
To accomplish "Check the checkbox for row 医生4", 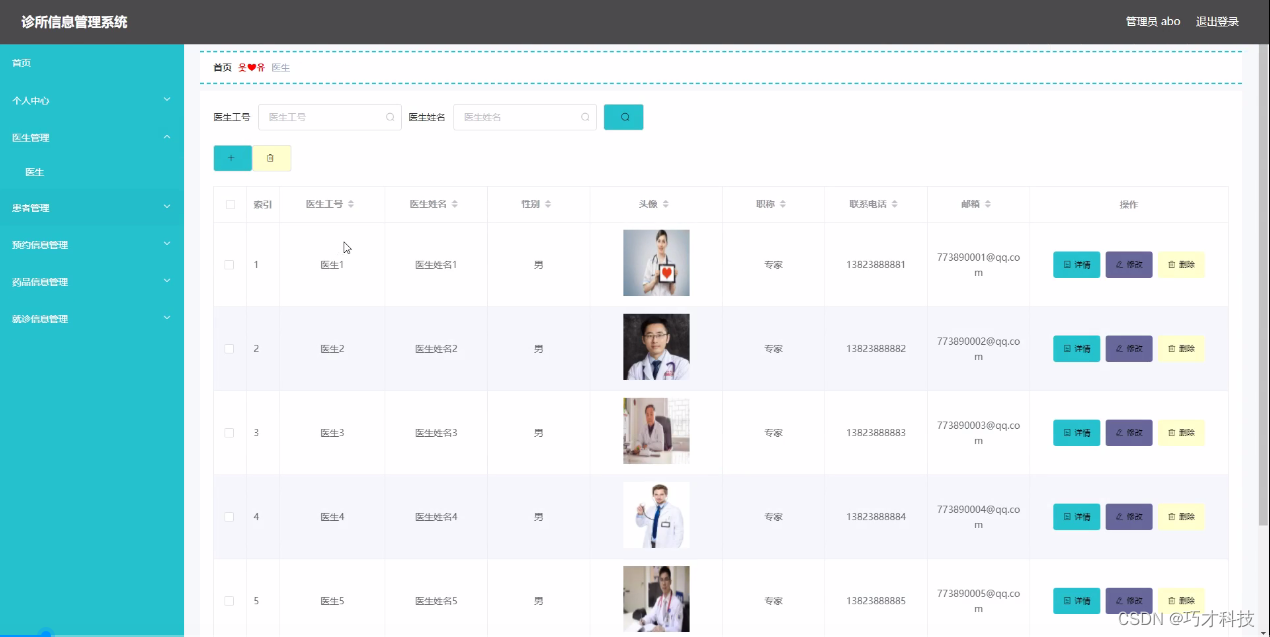I will 229,517.
